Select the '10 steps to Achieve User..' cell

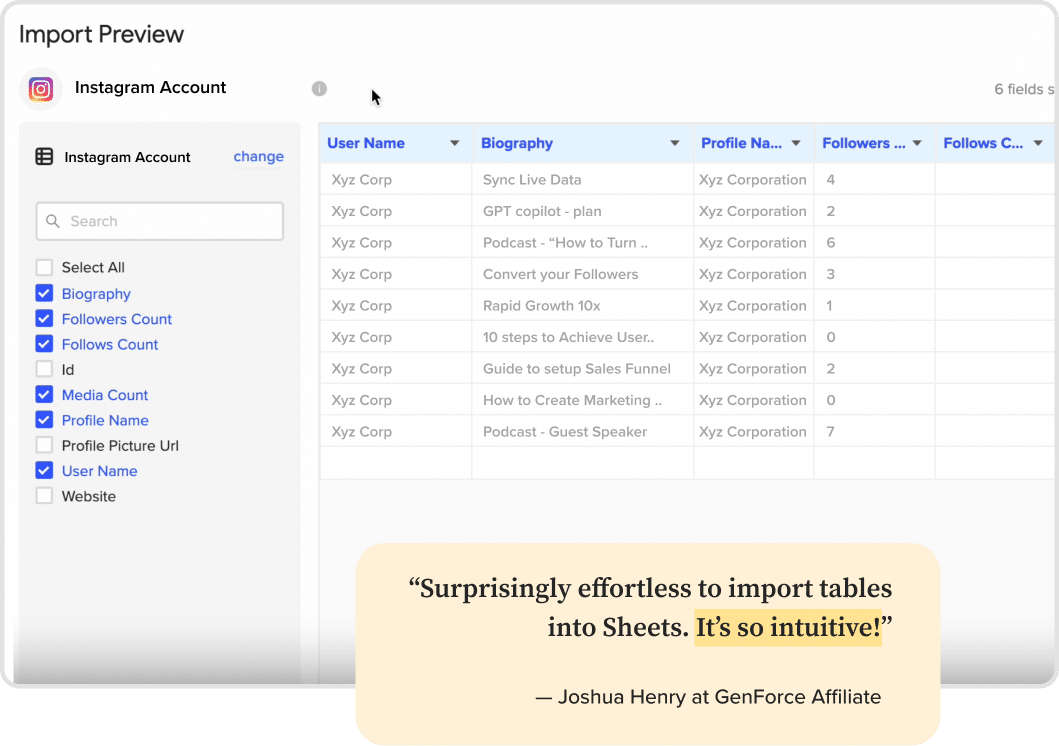[583, 337]
